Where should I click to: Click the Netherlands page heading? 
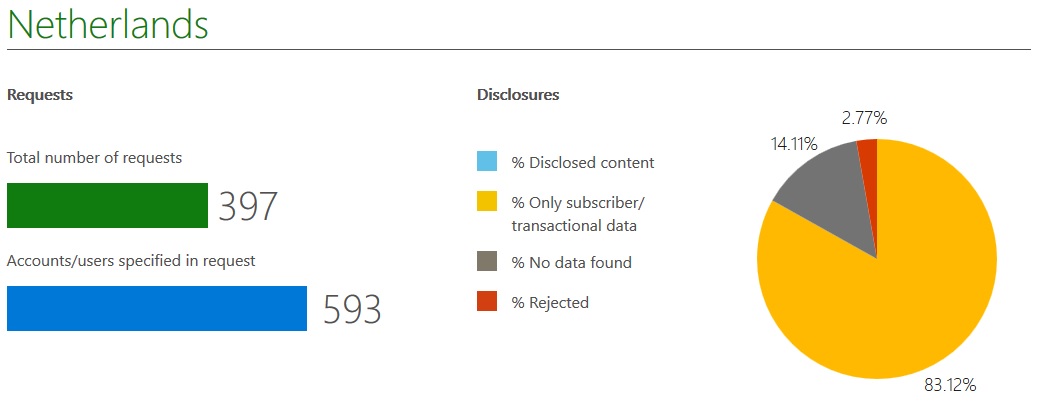point(108,25)
